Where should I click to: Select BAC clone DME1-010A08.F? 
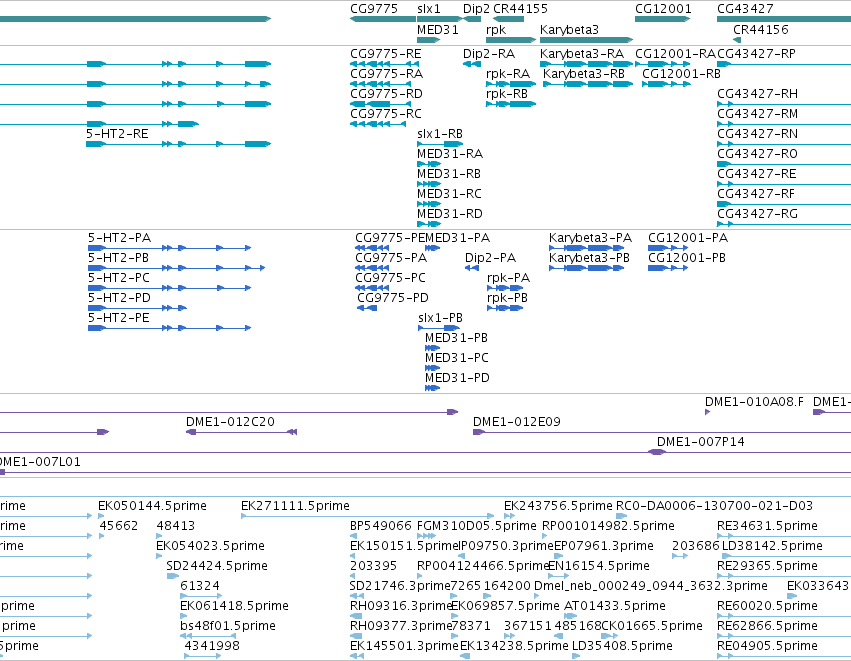(754, 402)
